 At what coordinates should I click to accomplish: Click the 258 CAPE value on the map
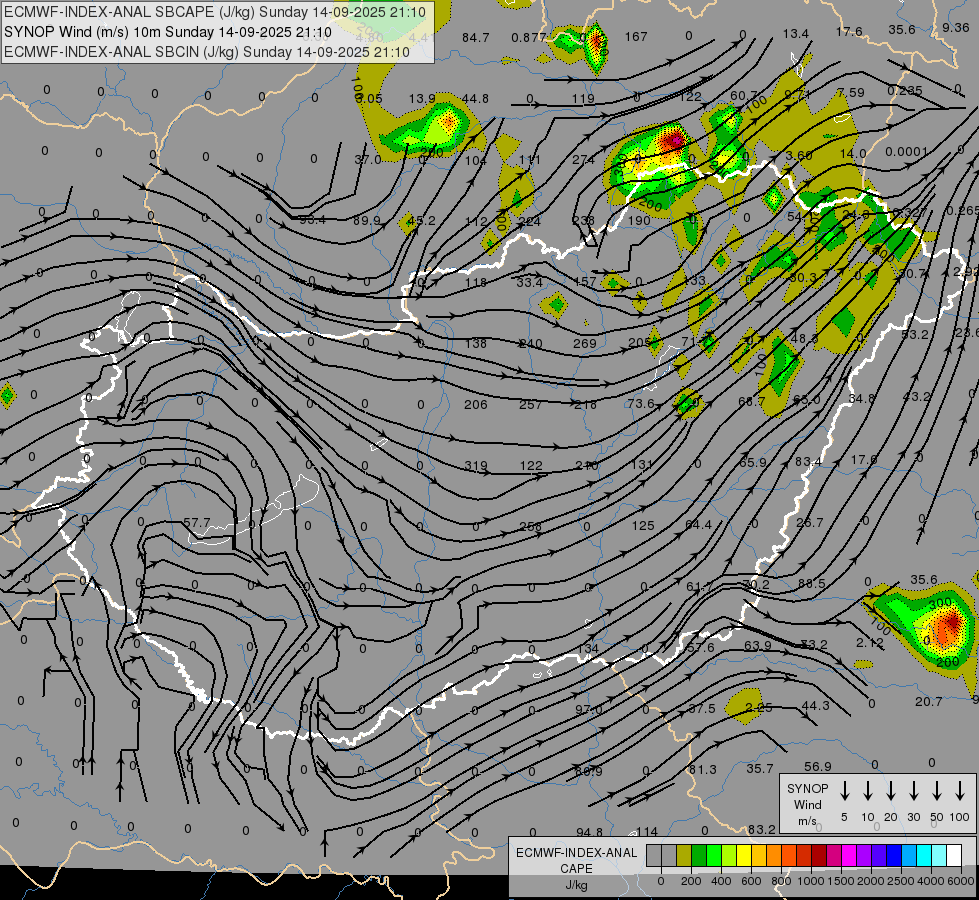[530, 527]
